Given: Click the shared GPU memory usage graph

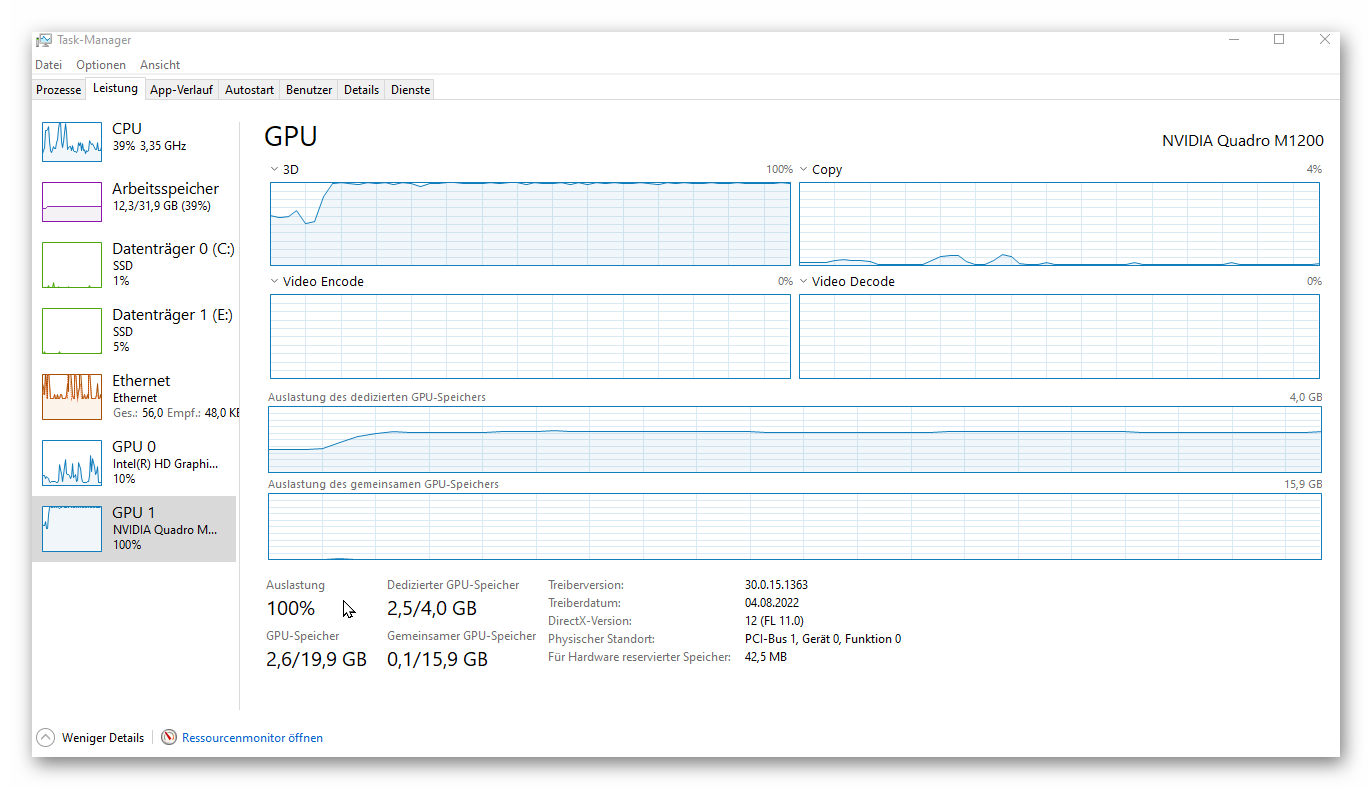Looking at the screenshot, I should coord(794,526).
